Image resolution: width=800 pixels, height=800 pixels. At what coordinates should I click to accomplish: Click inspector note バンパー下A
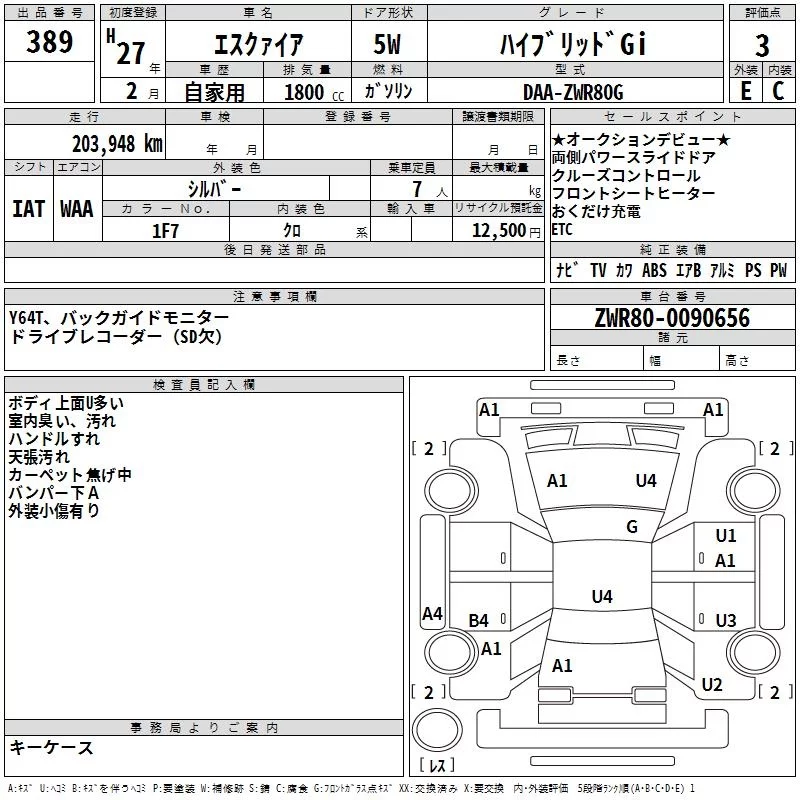[54, 492]
